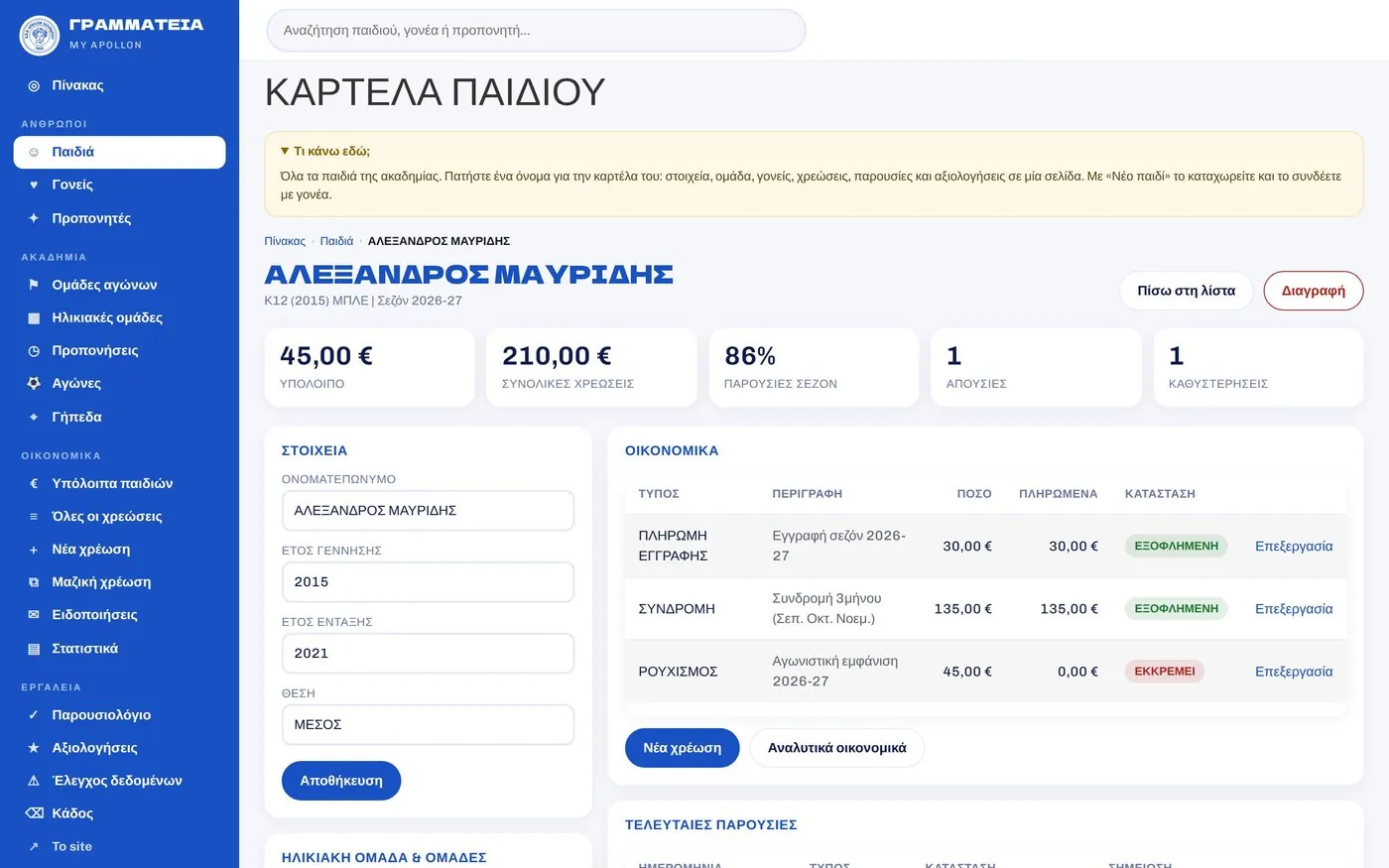Collapse the 'Τι κάνω εδώ;' help box

tap(325, 151)
